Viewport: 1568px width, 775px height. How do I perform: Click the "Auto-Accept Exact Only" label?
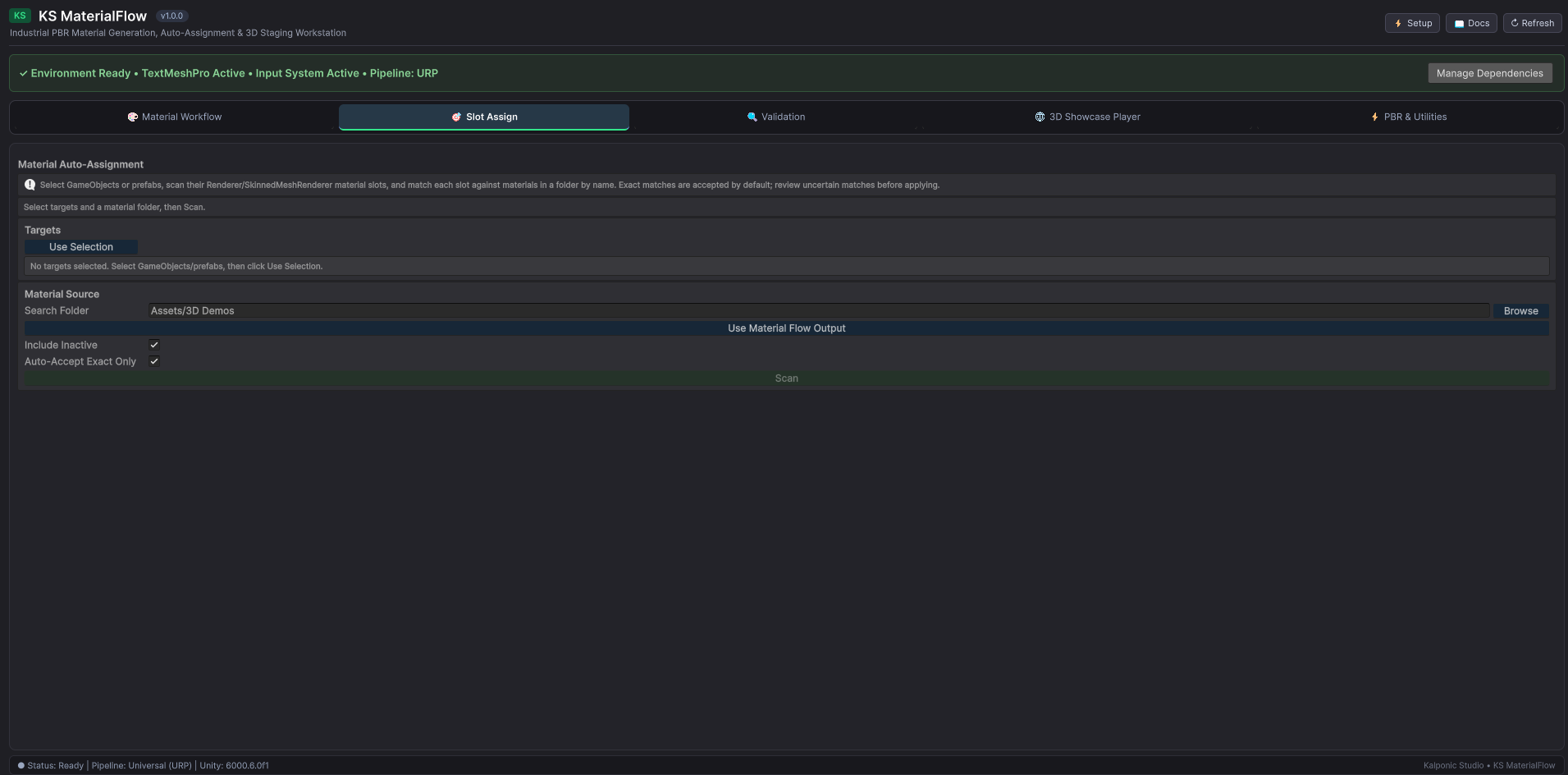80,361
